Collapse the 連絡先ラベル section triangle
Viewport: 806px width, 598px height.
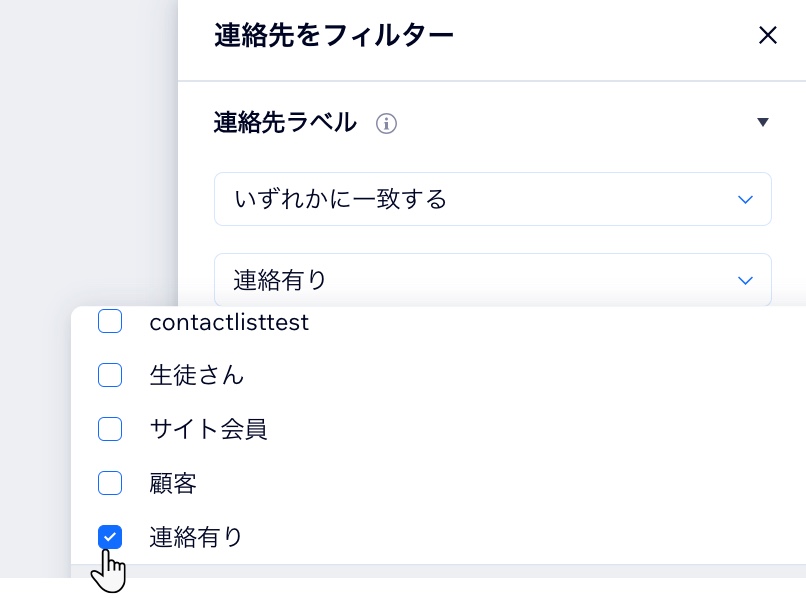763,122
